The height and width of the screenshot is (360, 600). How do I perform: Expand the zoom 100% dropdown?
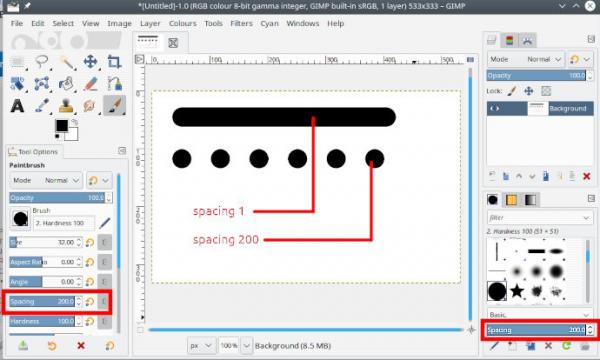click(x=246, y=345)
